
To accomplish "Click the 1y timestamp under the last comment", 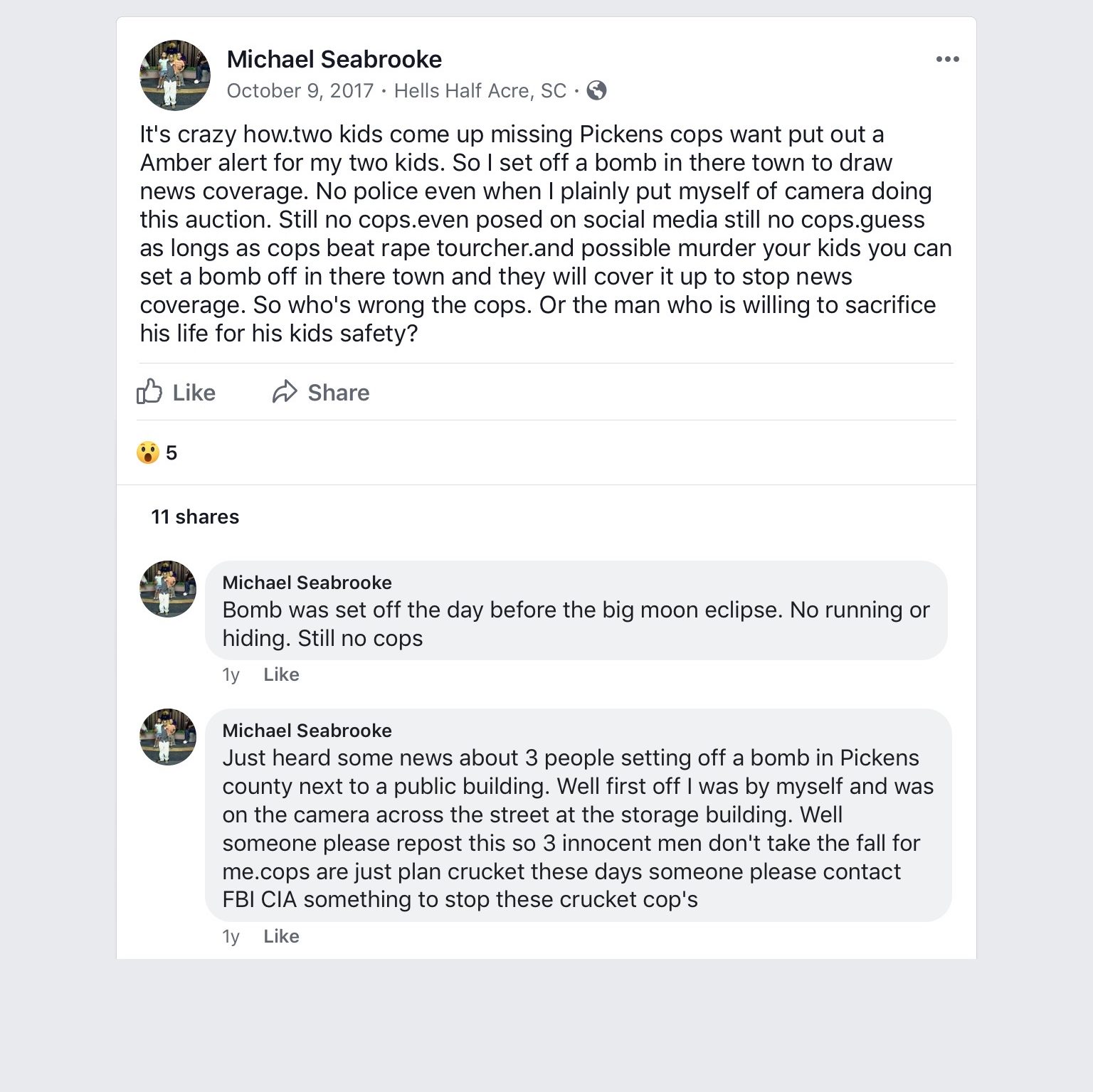I will (x=231, y=936).
